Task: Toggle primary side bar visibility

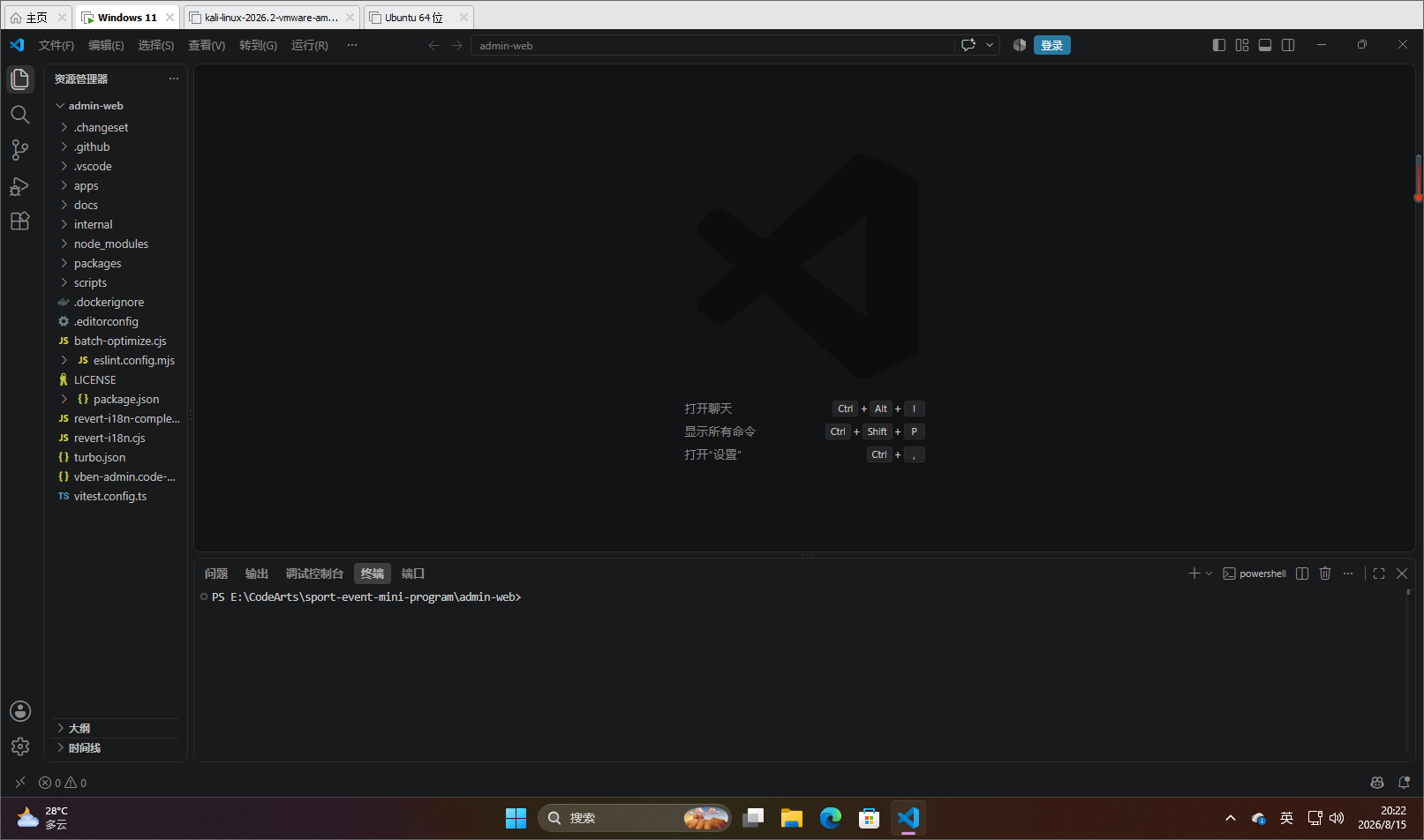Action: click(x=1219, y=45)
